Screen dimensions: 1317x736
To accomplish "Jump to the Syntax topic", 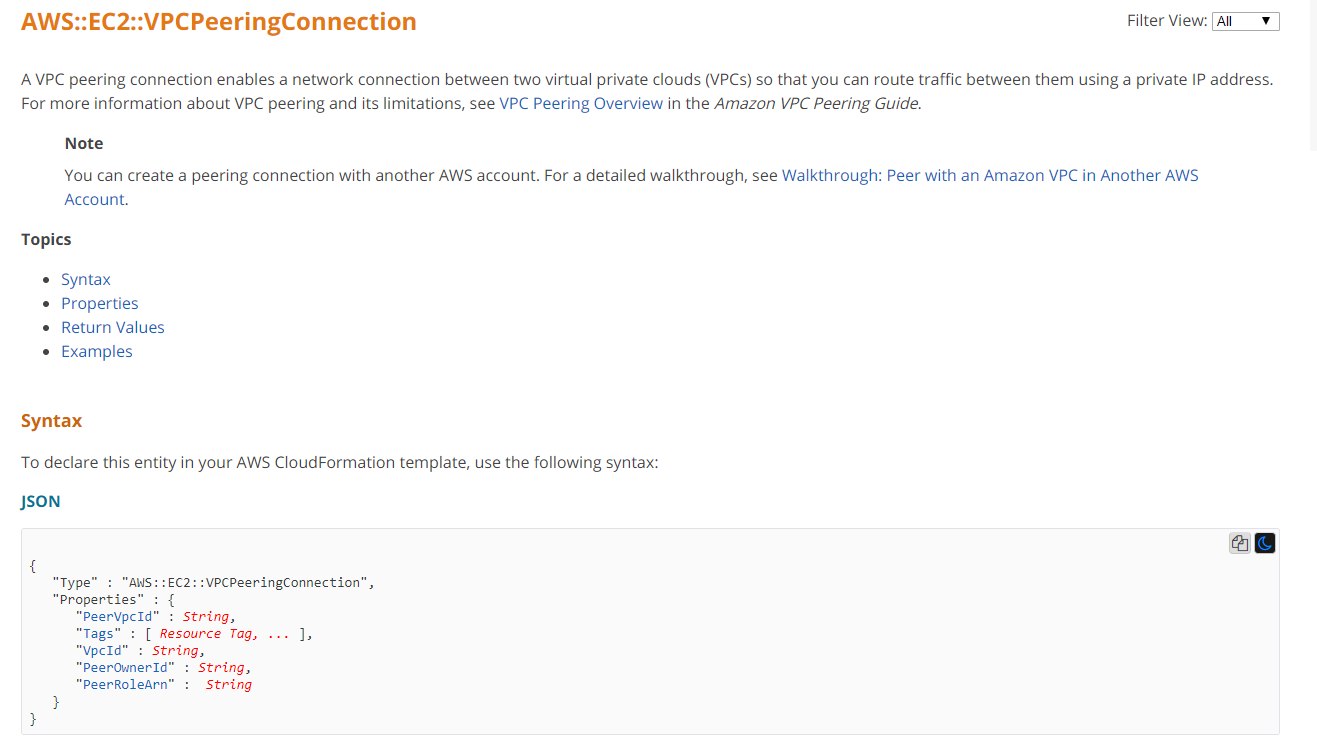I will click(86, 279).
